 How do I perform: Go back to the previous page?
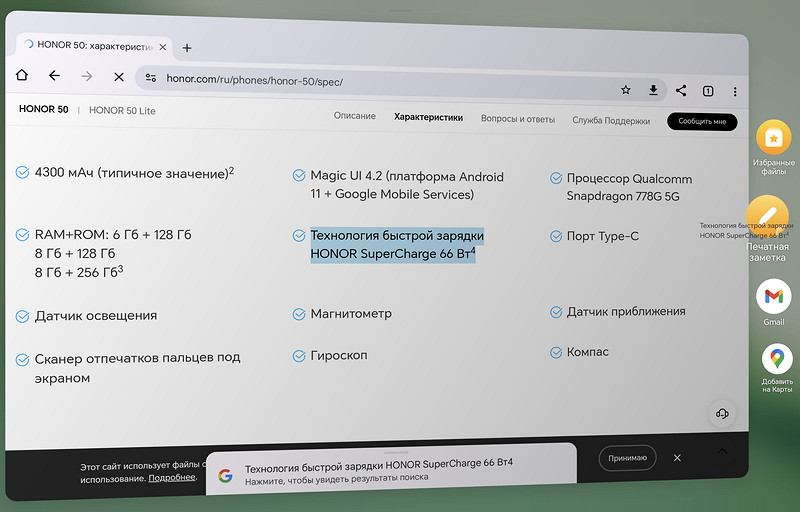[x=54, y=76]
